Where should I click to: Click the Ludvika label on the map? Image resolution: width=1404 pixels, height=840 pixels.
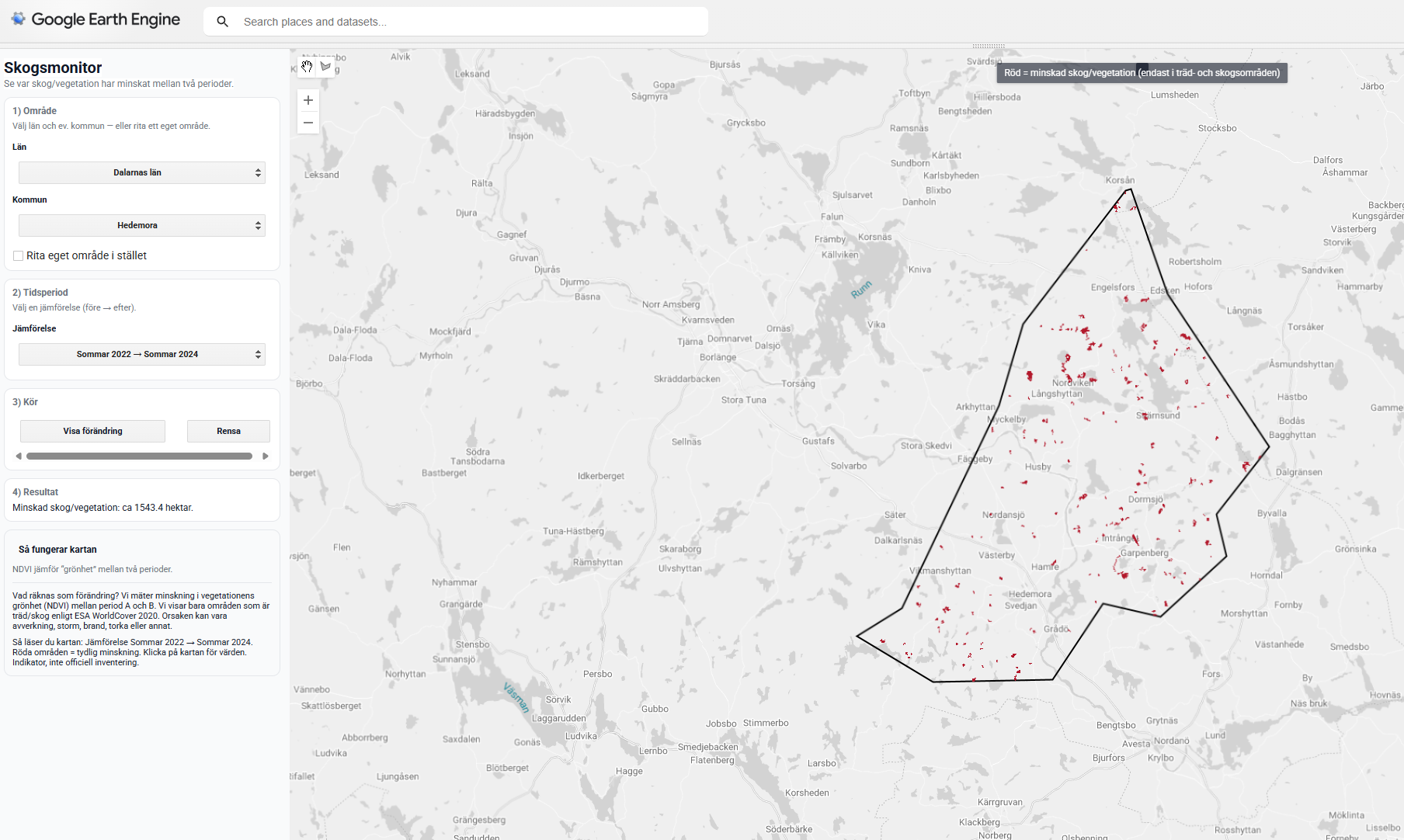point(581,736)
